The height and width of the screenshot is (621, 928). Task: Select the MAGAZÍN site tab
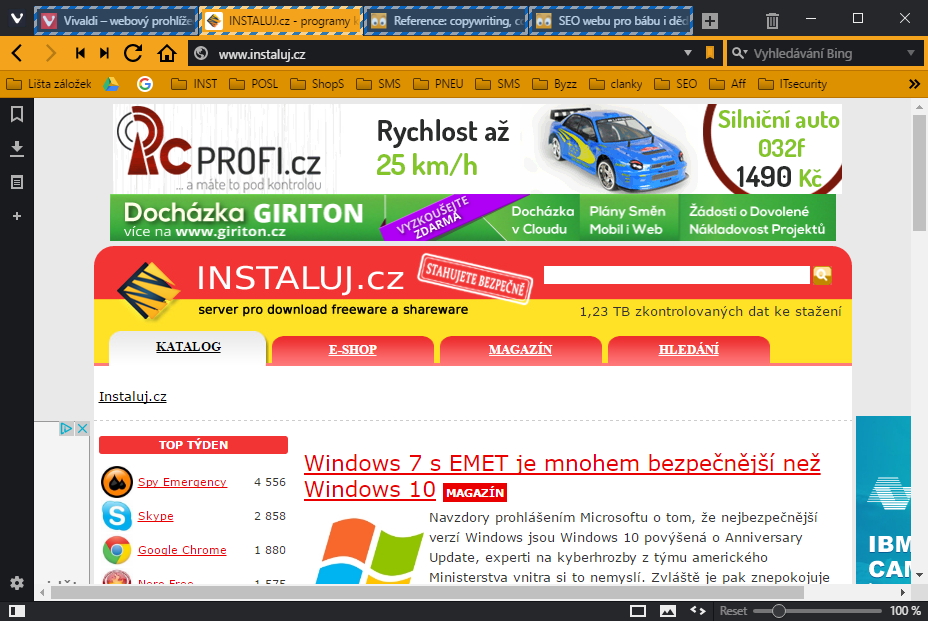point(520,349)
